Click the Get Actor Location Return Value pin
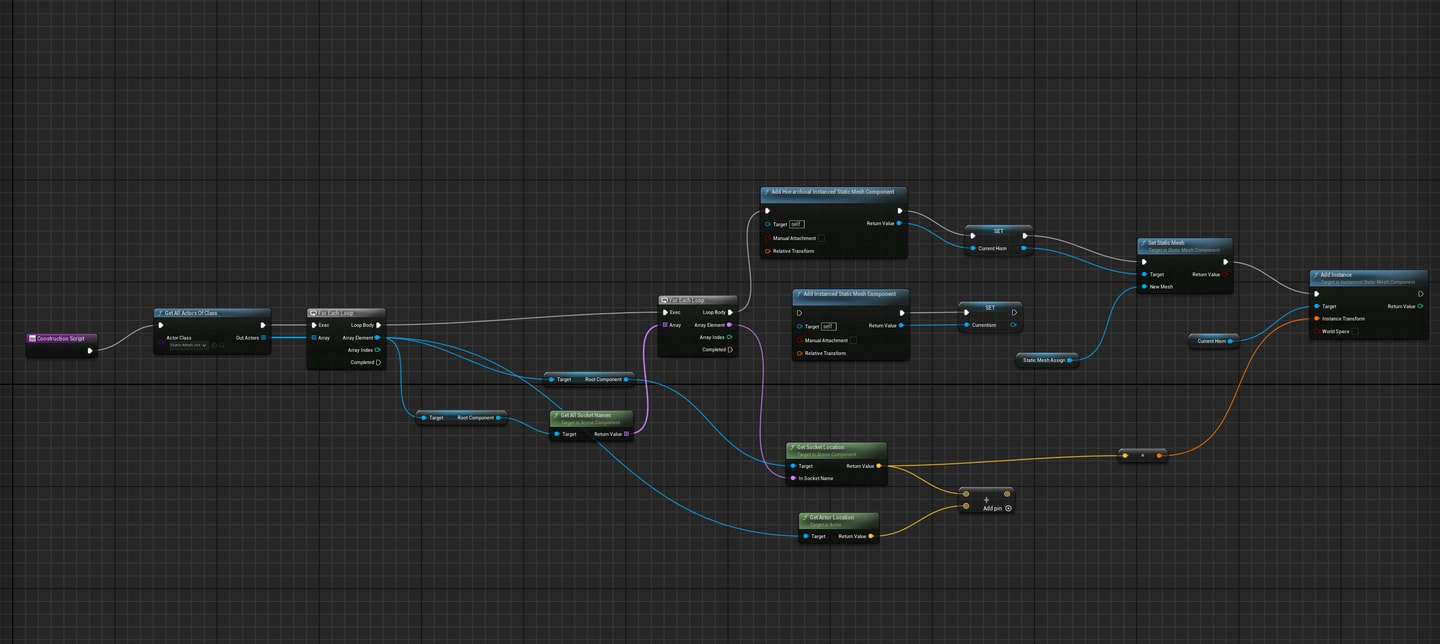Screen dimensions: 1440x644 pos(871,536)
